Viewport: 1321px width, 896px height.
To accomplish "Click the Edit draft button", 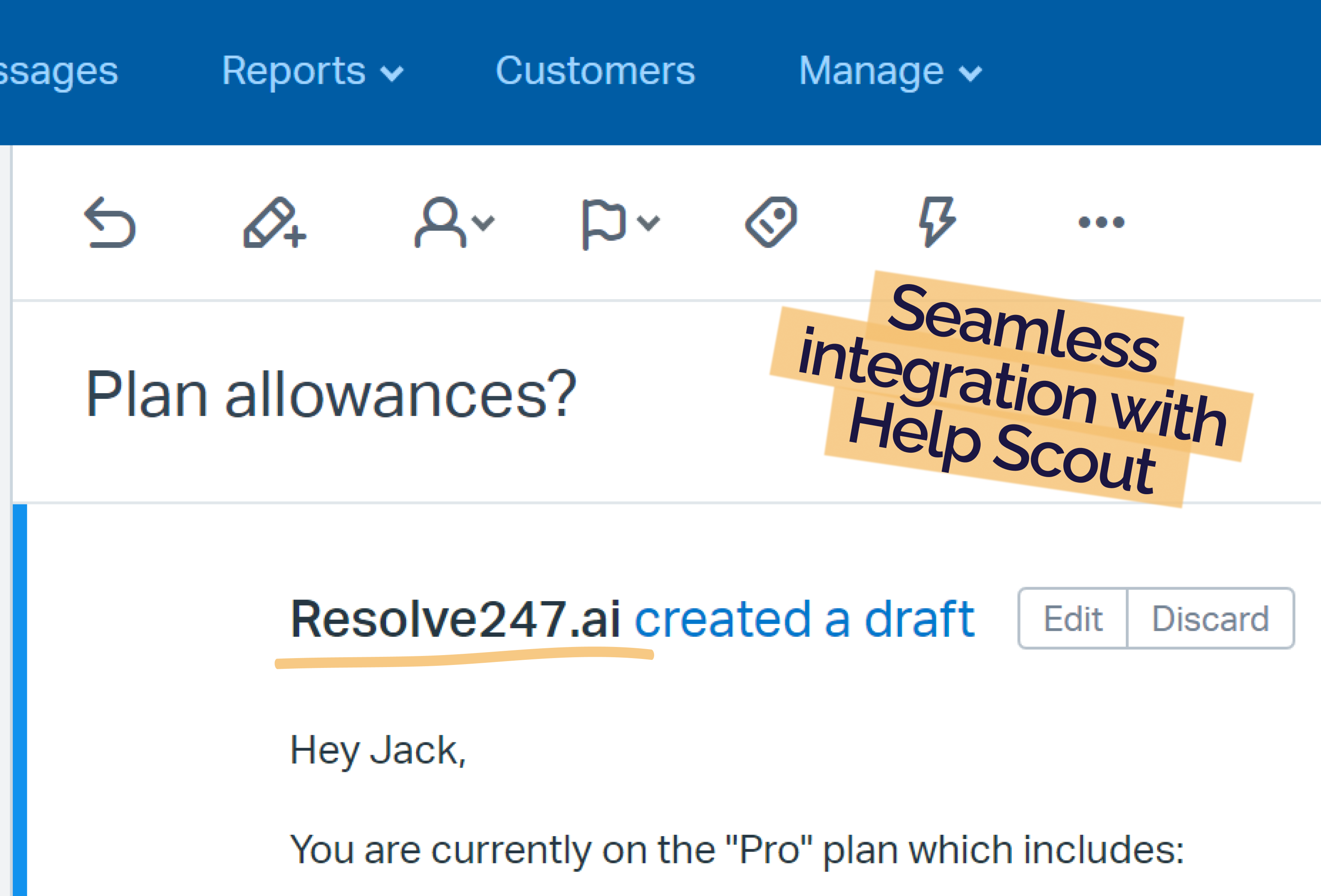I will 1073,618.
